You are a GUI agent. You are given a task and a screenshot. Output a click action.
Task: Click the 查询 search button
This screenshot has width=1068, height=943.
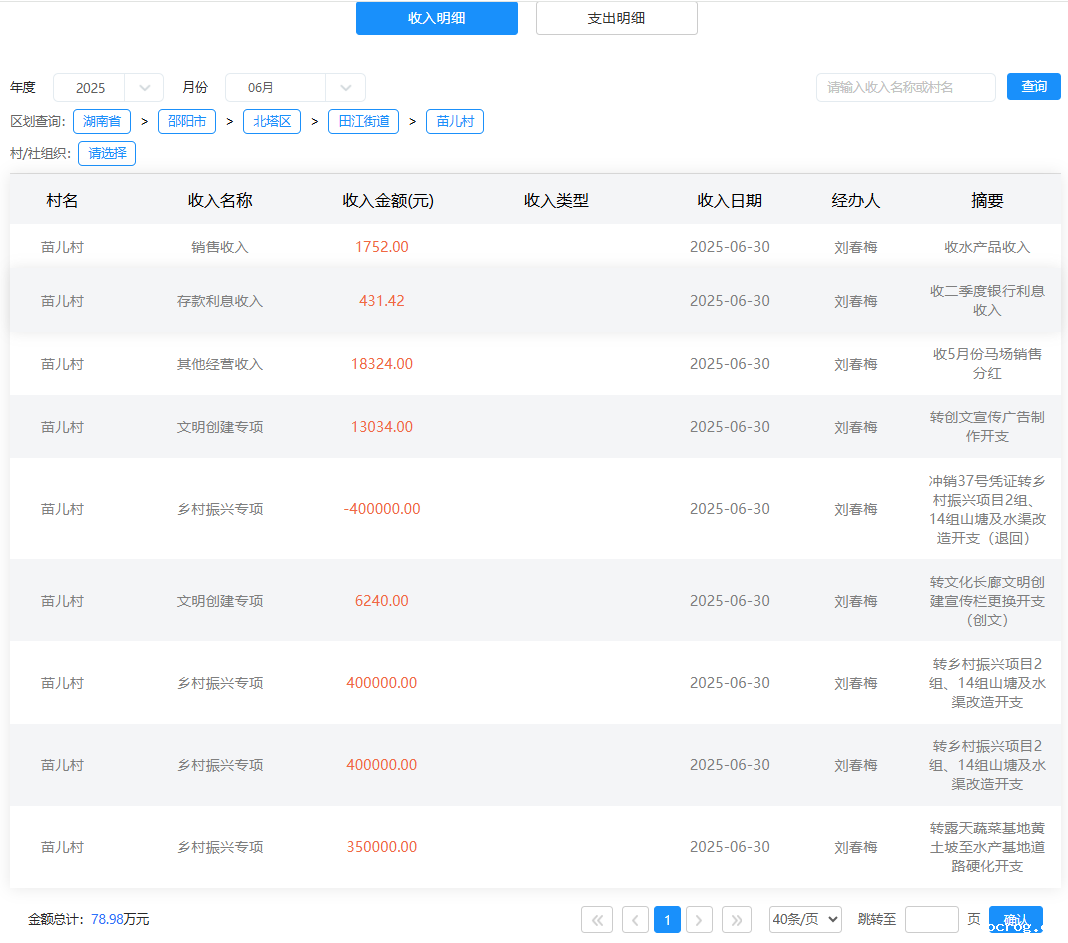[x=1033, y=87]
